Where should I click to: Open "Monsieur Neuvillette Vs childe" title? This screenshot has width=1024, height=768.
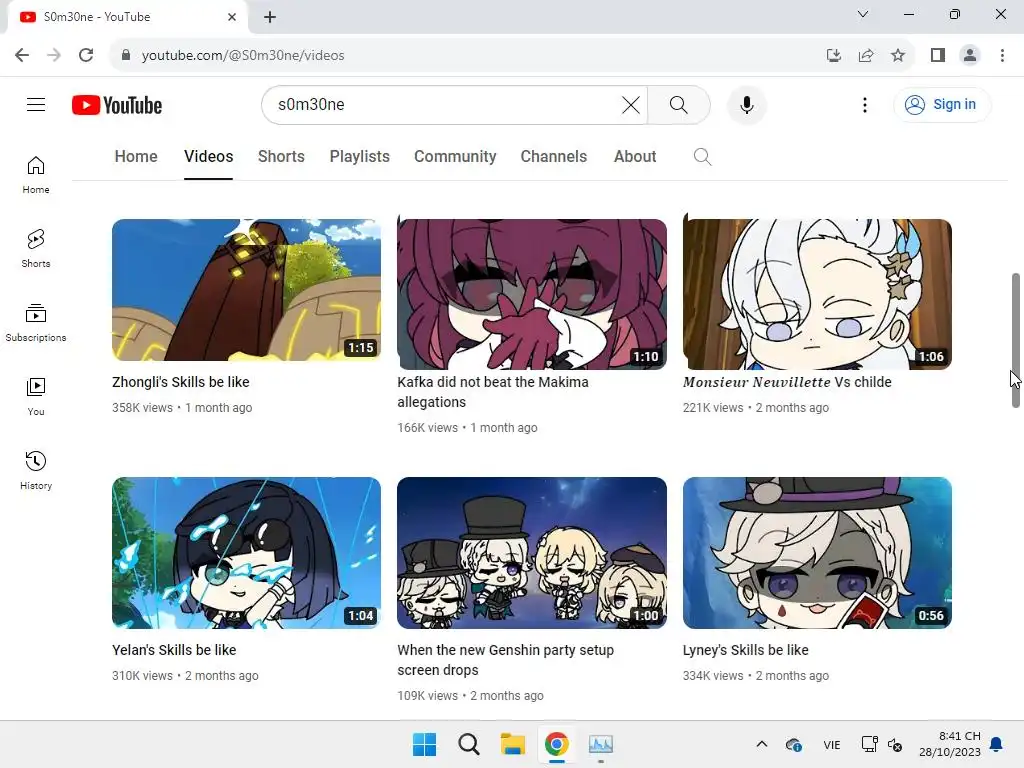[x=787, y=382]
